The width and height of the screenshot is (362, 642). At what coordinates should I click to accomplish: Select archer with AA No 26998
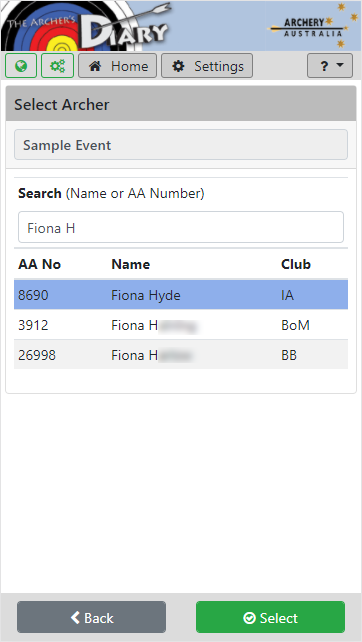pos(181,355)
